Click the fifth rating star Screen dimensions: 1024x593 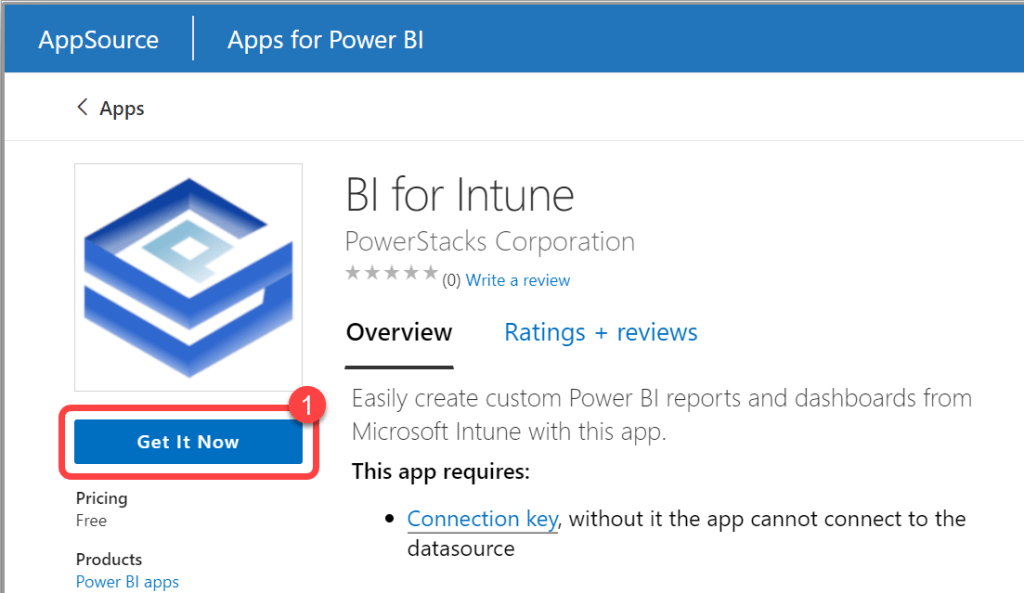point(430,273)
